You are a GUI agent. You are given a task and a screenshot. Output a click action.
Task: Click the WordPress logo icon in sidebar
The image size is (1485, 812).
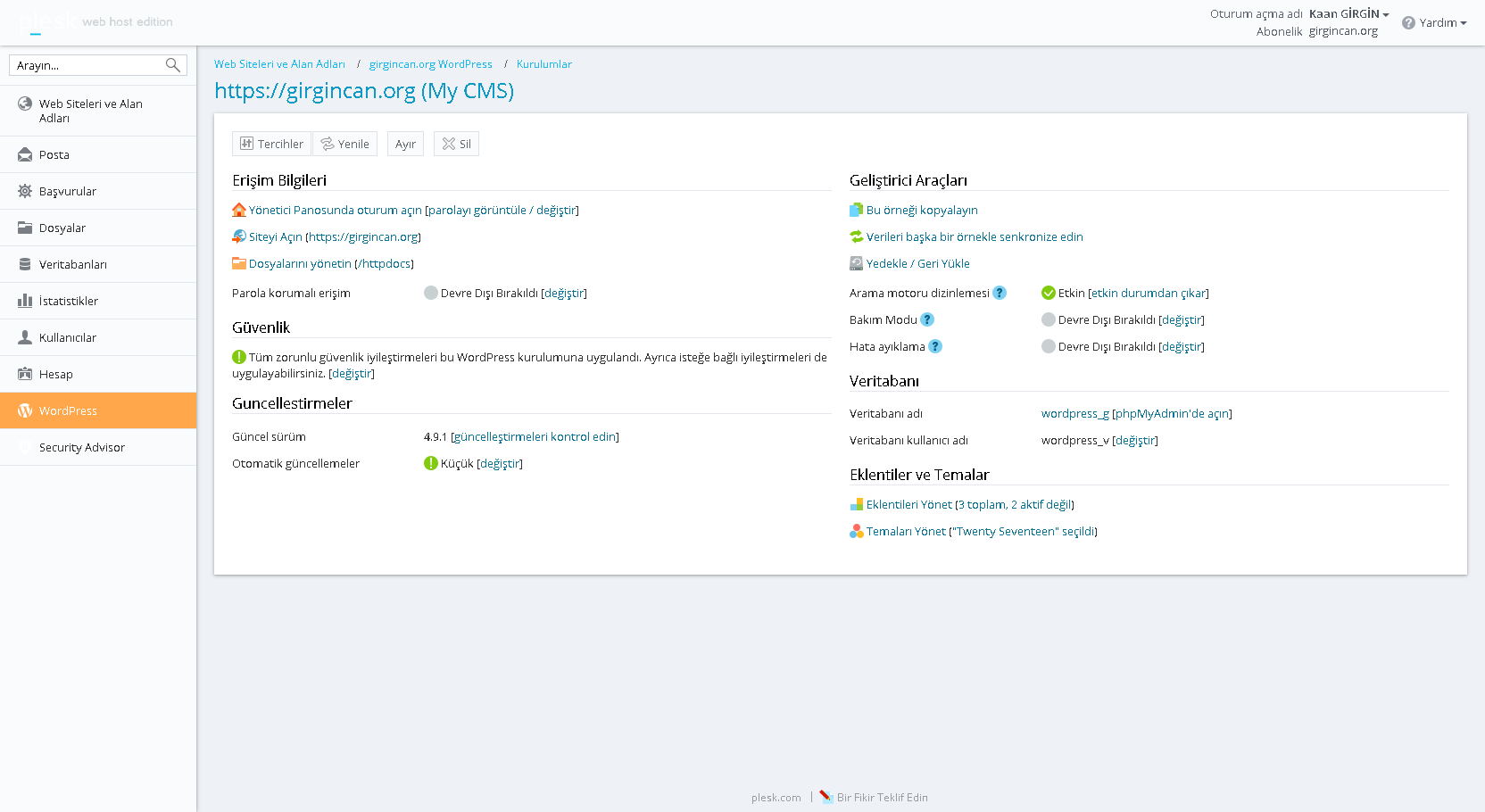pos(25,410)
